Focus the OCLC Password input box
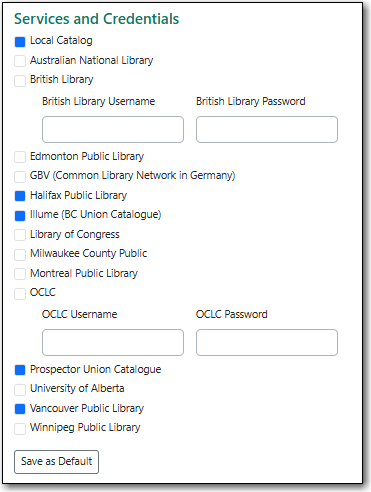 tap(267, 342)
